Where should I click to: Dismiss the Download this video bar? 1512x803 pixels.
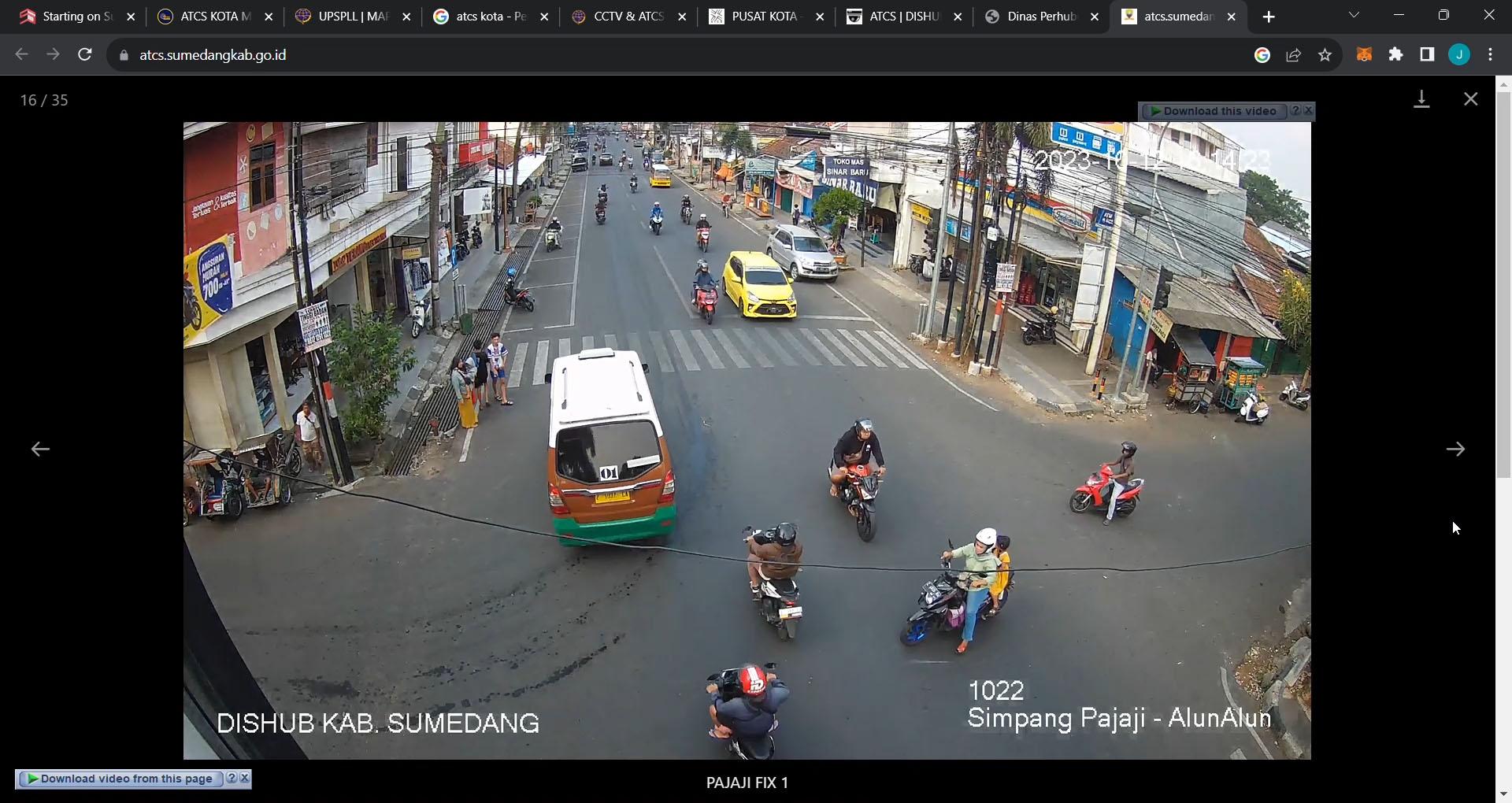click(x=1308, y=111)
